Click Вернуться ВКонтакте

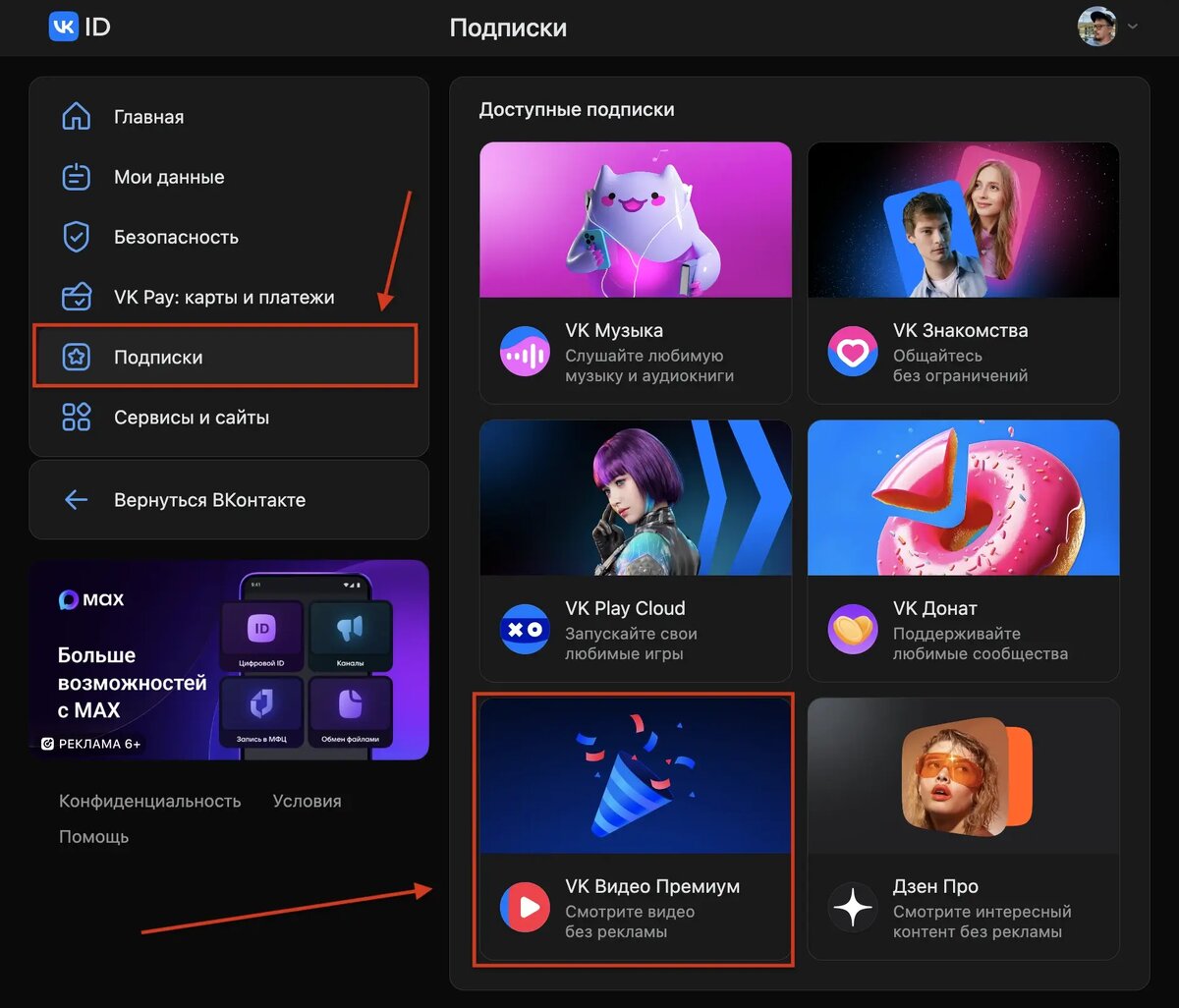pyautogui.click(x=228, y=500)
